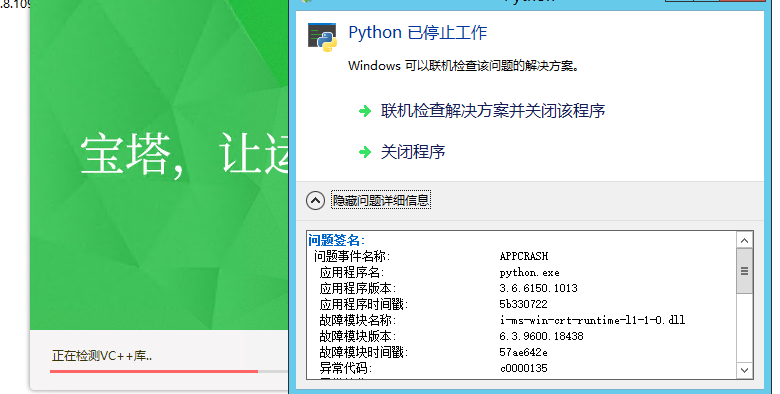Click the python.exe value
Viewport: 780px width, 394px height.
[529, 273]
